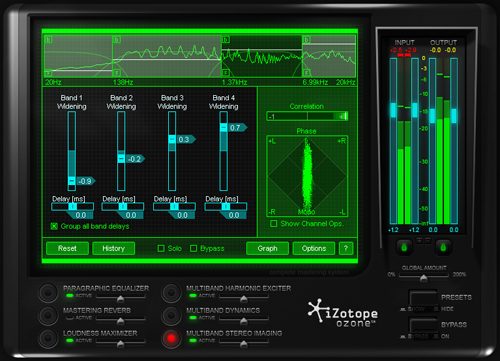Screen dimensions: 500x361
Task: Open the History list
Action: tap(114, 248)
